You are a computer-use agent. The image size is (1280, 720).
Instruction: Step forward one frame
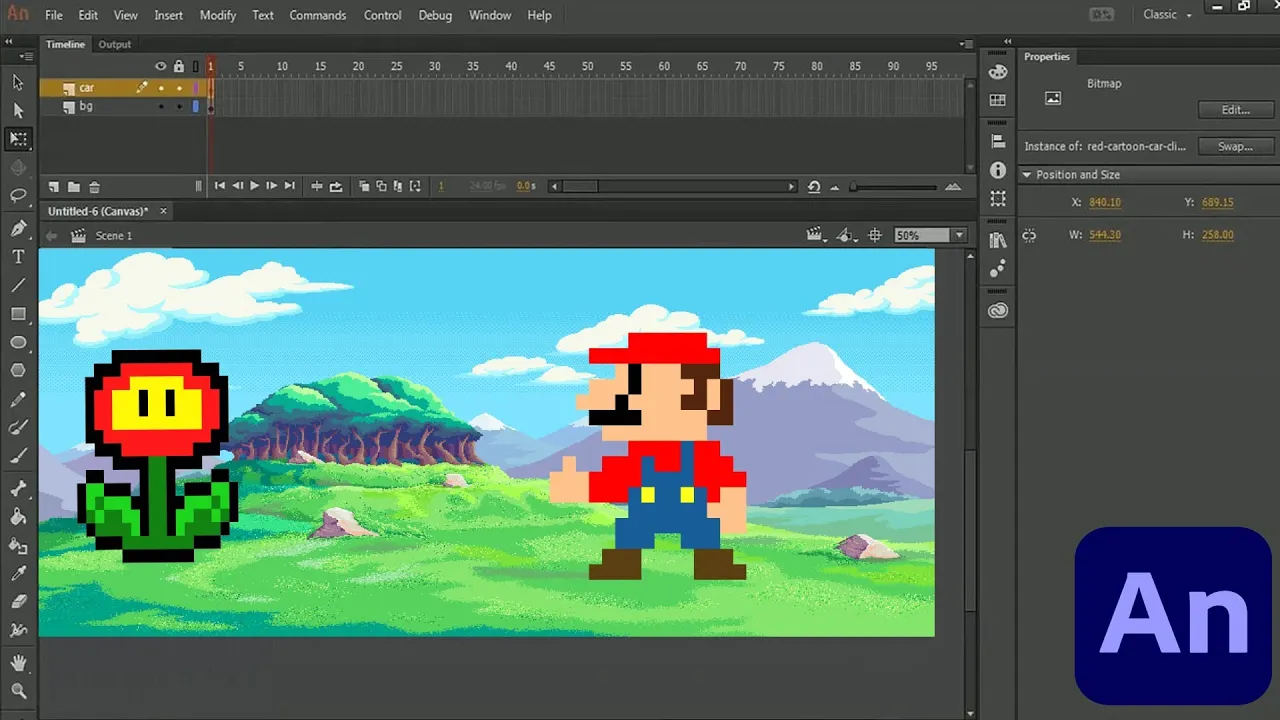(x=272, y=186)
